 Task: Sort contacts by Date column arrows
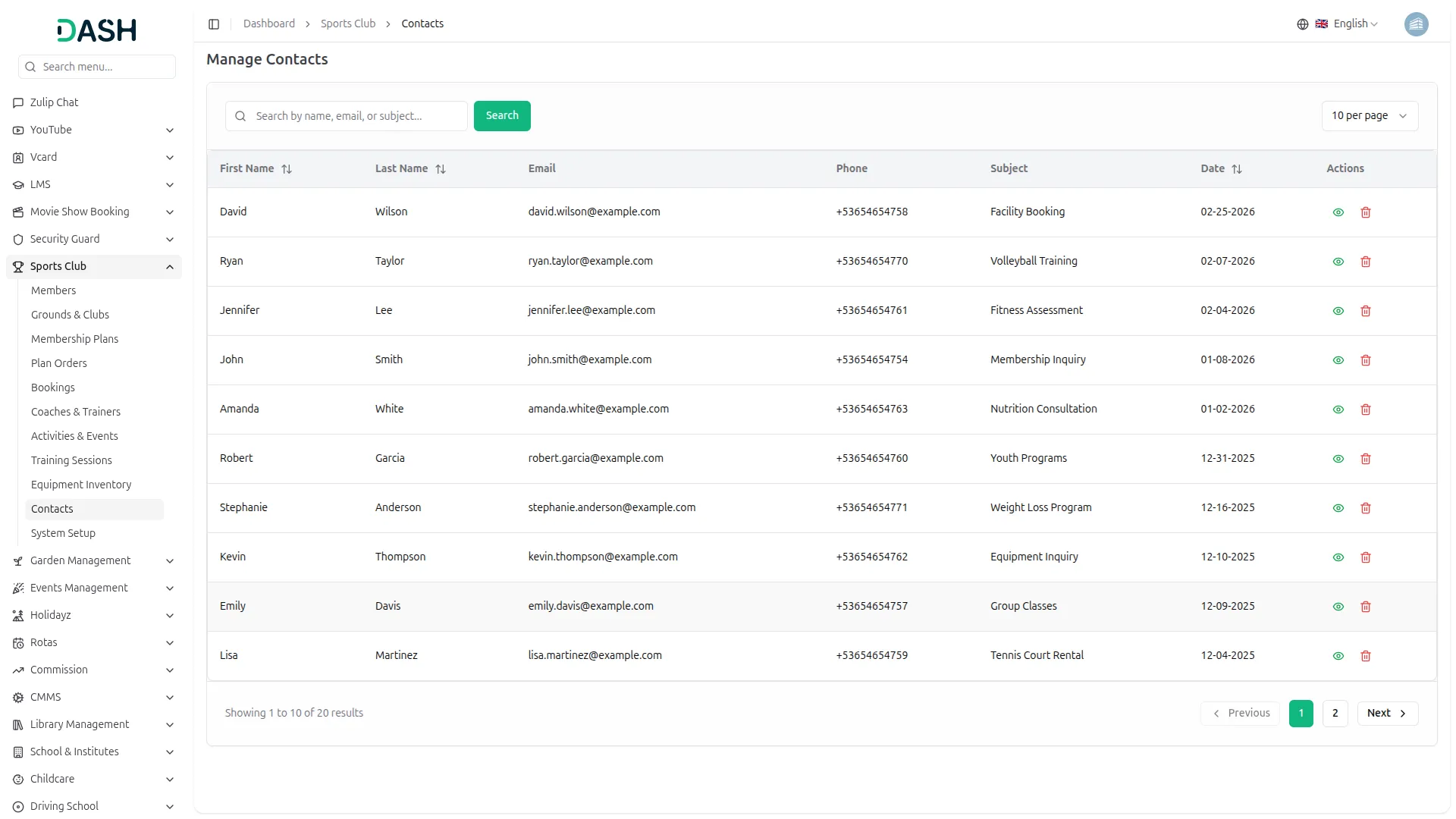tap(1237, 169)
